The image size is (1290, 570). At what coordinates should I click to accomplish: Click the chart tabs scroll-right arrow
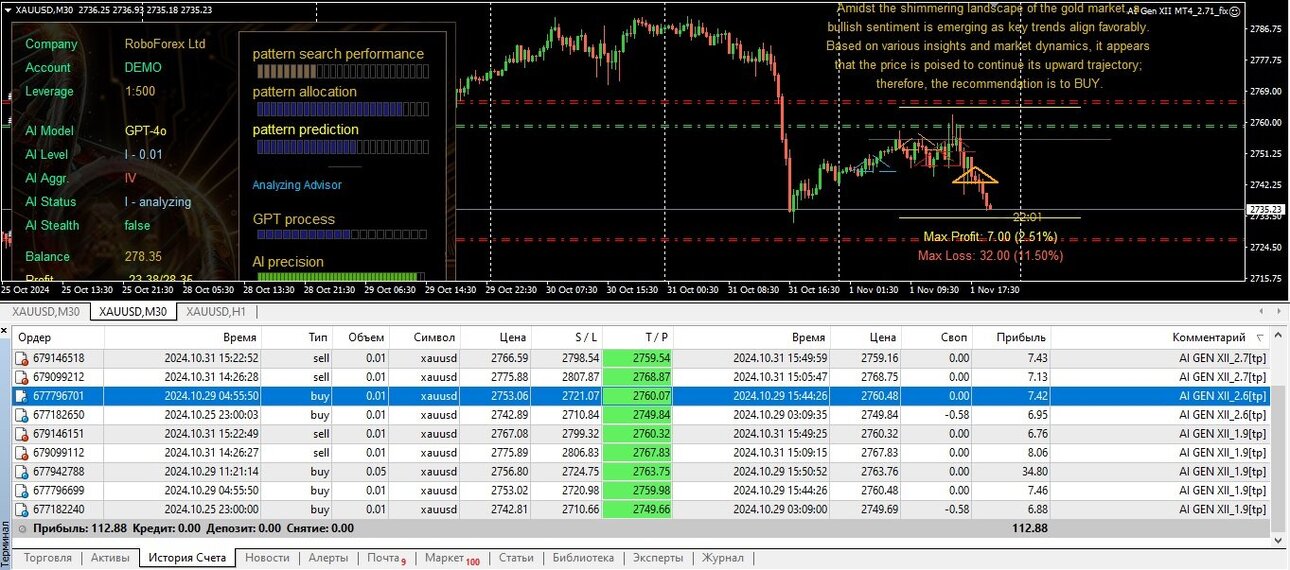point(1277,312)
